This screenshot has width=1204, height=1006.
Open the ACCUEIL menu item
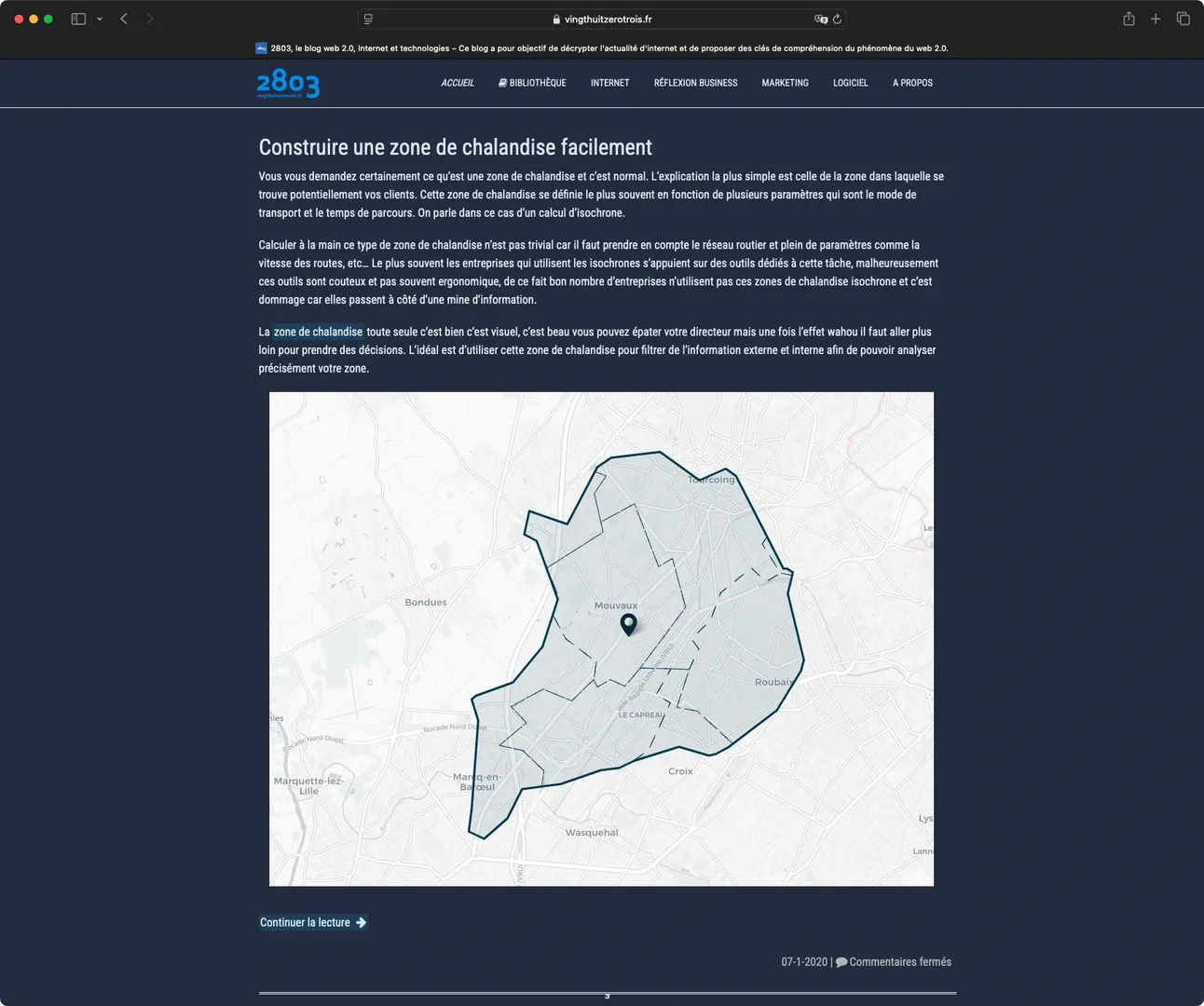458,83
